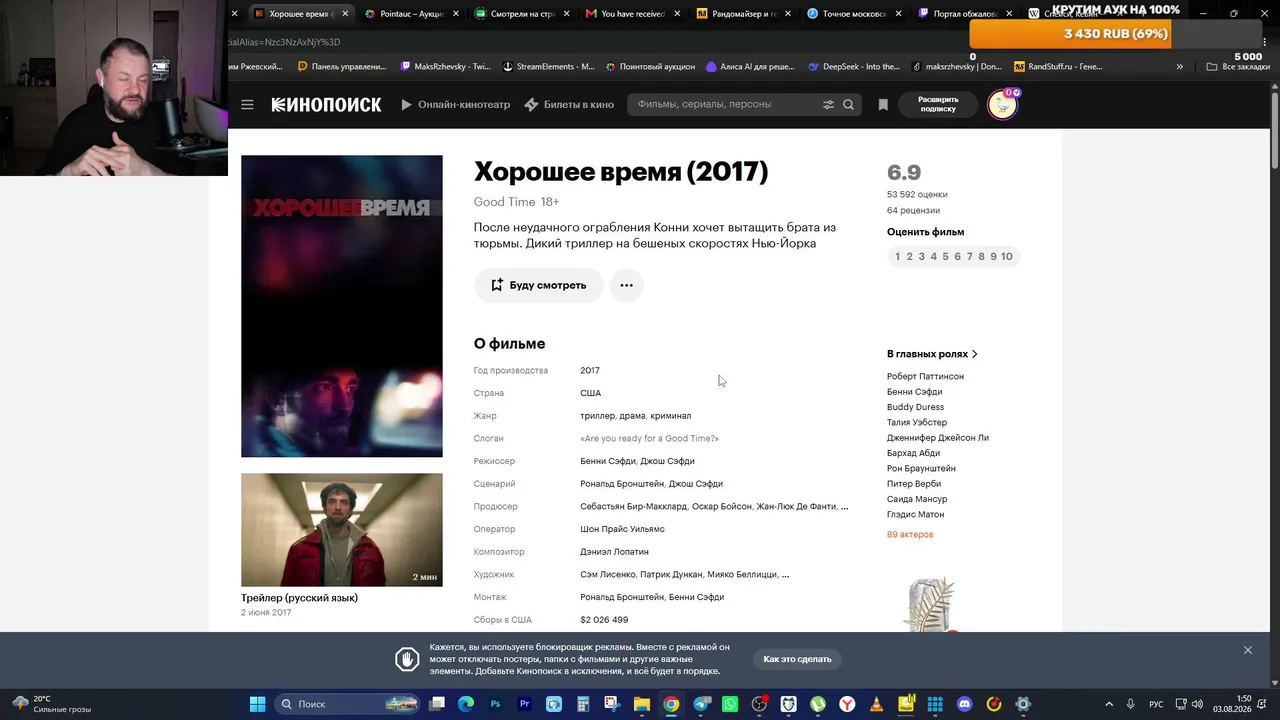Open Settings gear in the taskbar

1023,704
